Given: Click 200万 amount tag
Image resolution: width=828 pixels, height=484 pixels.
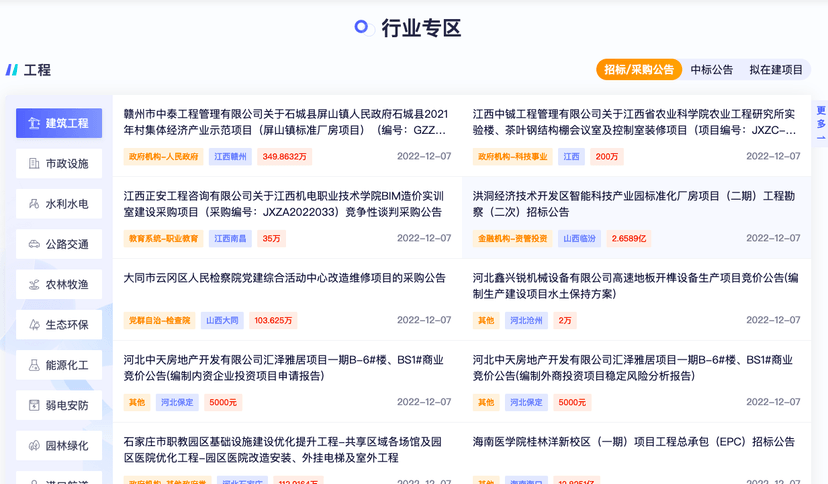Looking at the screenshot, I should click(x=607, y=157).
